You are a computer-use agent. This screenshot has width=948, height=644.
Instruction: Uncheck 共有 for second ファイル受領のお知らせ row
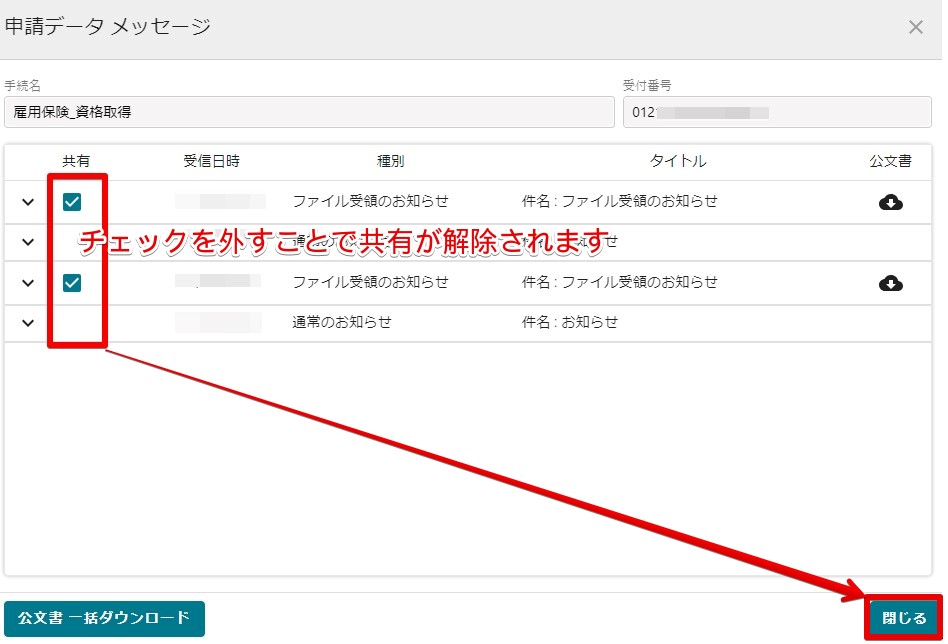point(72,282)
